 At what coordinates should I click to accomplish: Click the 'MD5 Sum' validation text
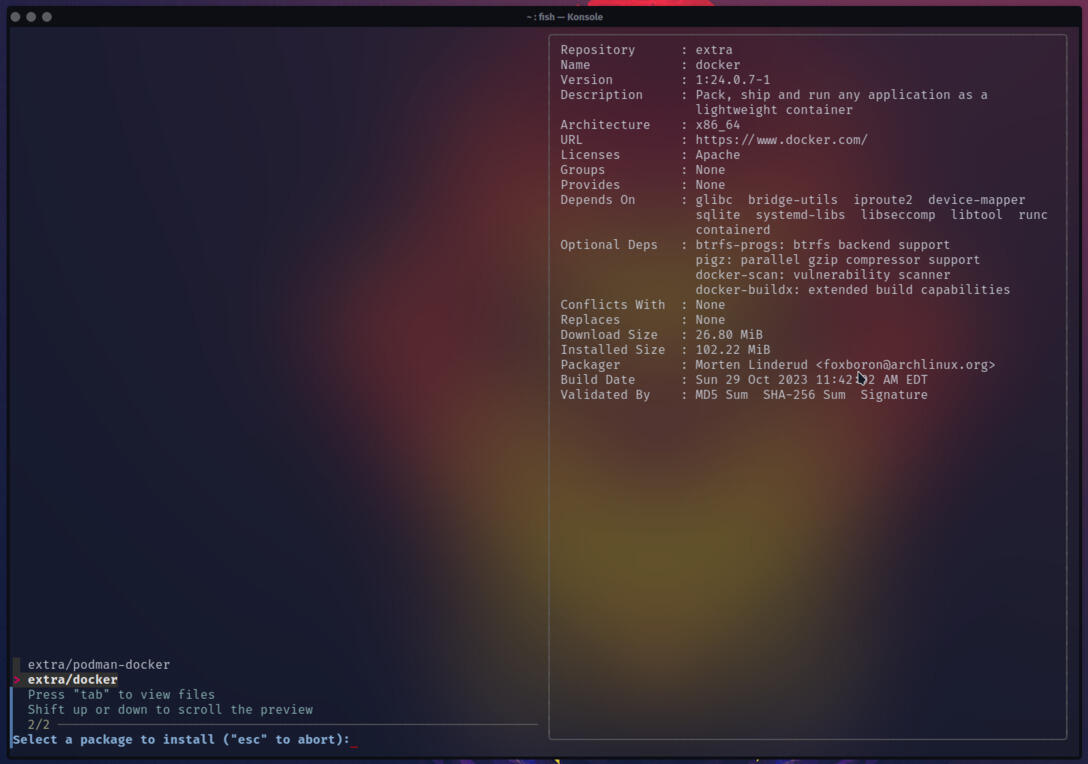[x=722, y=395]
